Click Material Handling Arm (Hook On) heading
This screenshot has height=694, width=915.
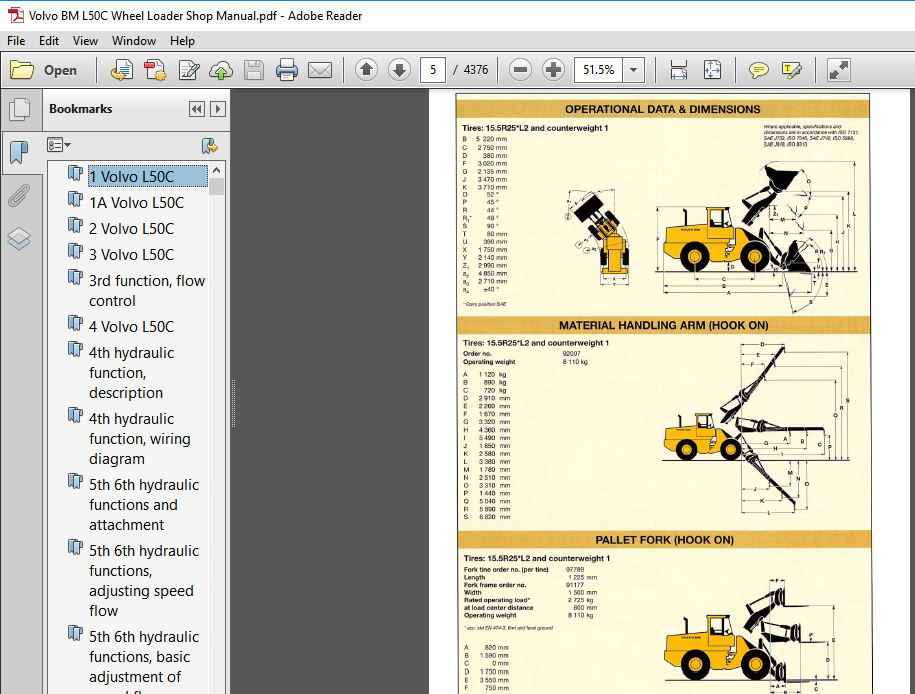point(663,326)
